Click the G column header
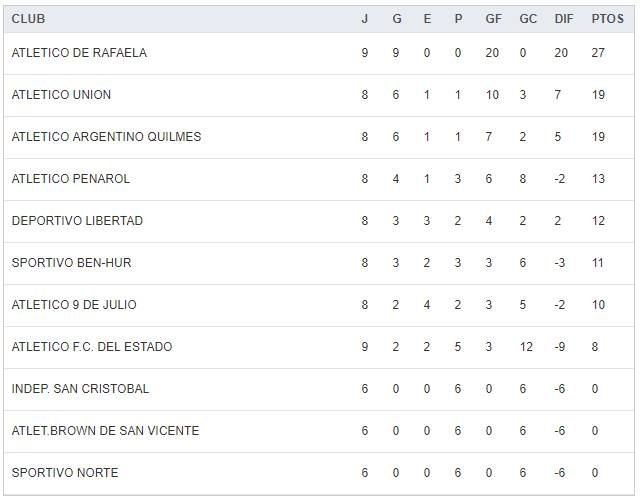This screenshot has width=640, height=501. point(396,19)
